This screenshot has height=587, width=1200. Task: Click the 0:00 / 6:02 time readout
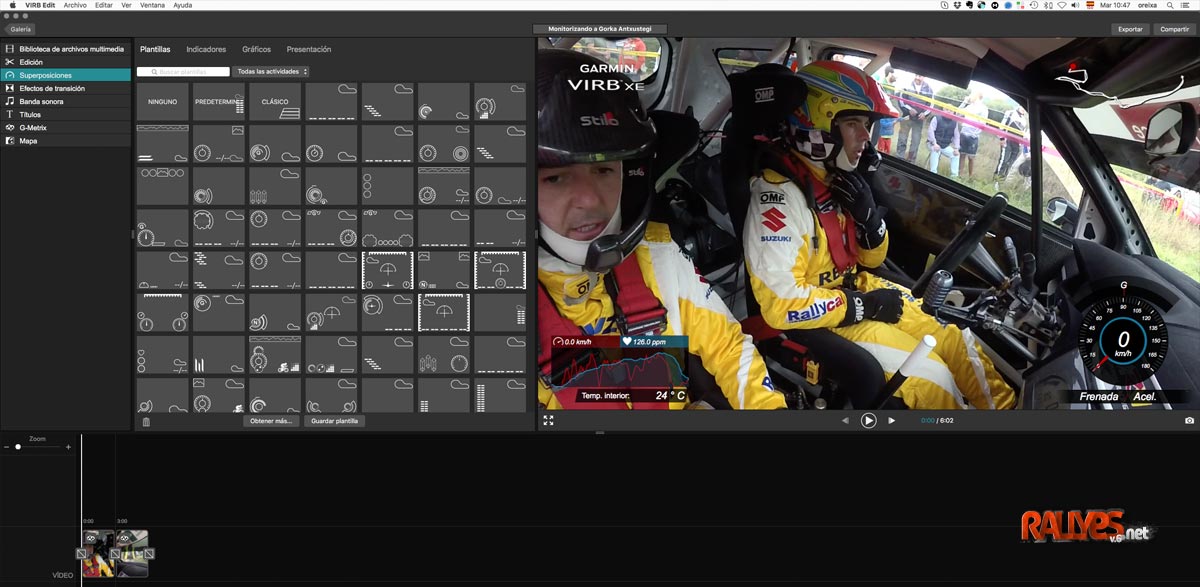(935, 421)
